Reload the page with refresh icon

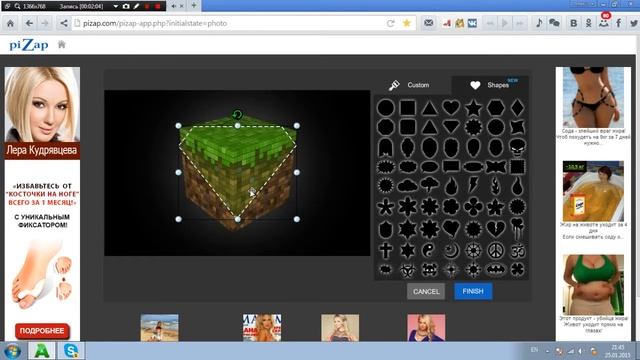click(x=391, y=23)
